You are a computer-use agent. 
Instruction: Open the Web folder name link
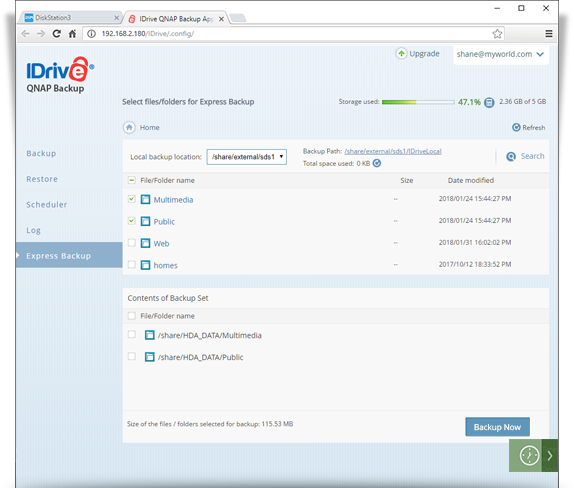(x=161, y=244)
